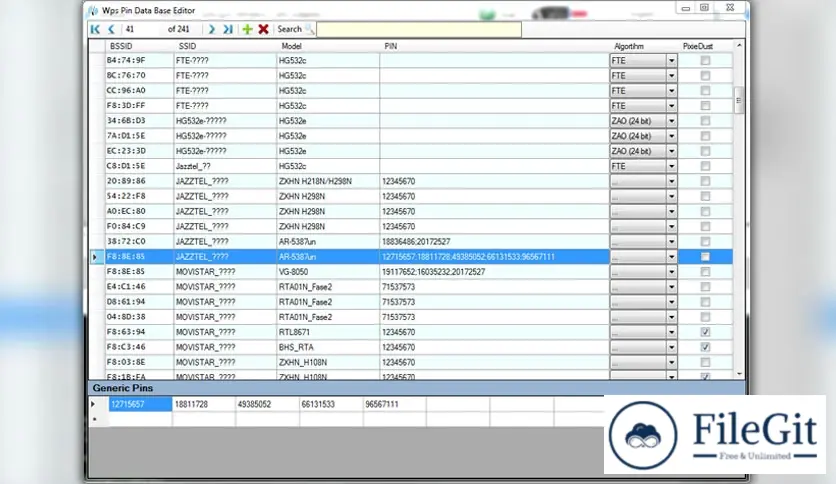Sort by the Algorithm column header
Viewport: 836px width, 484px height.
629,46
